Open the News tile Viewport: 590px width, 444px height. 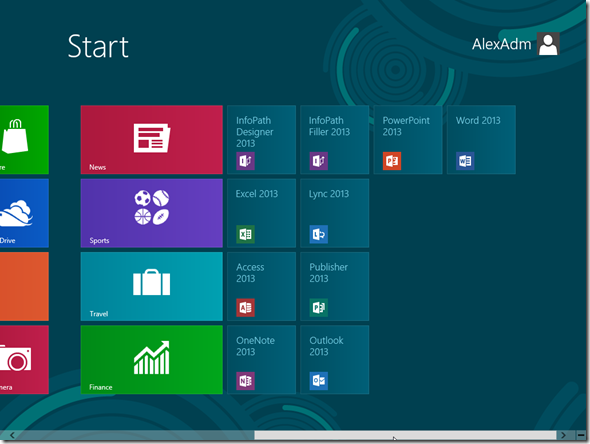(152, 140)
